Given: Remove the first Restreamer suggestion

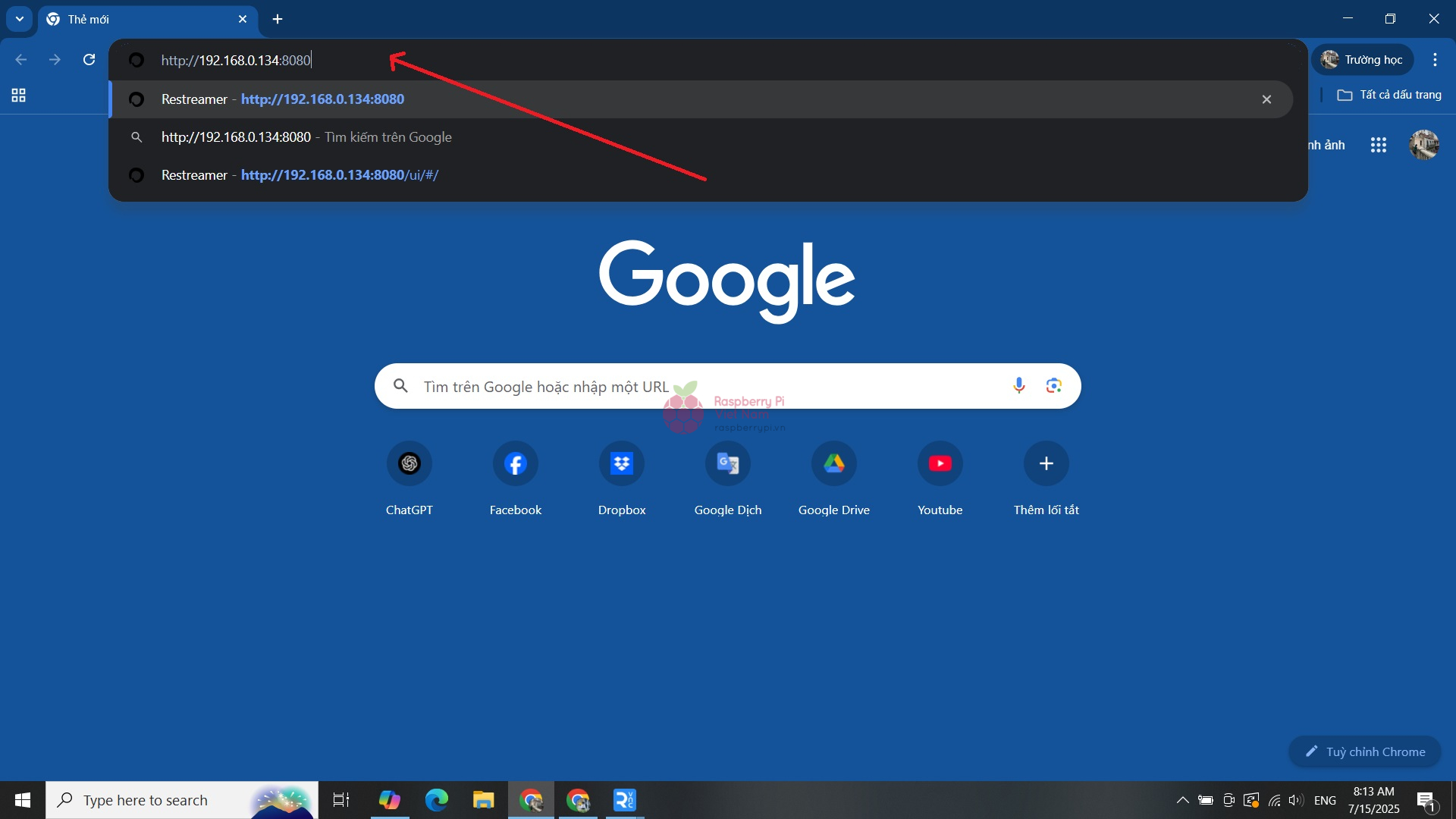Looking at the screenshot, I should click(1266, 99).
